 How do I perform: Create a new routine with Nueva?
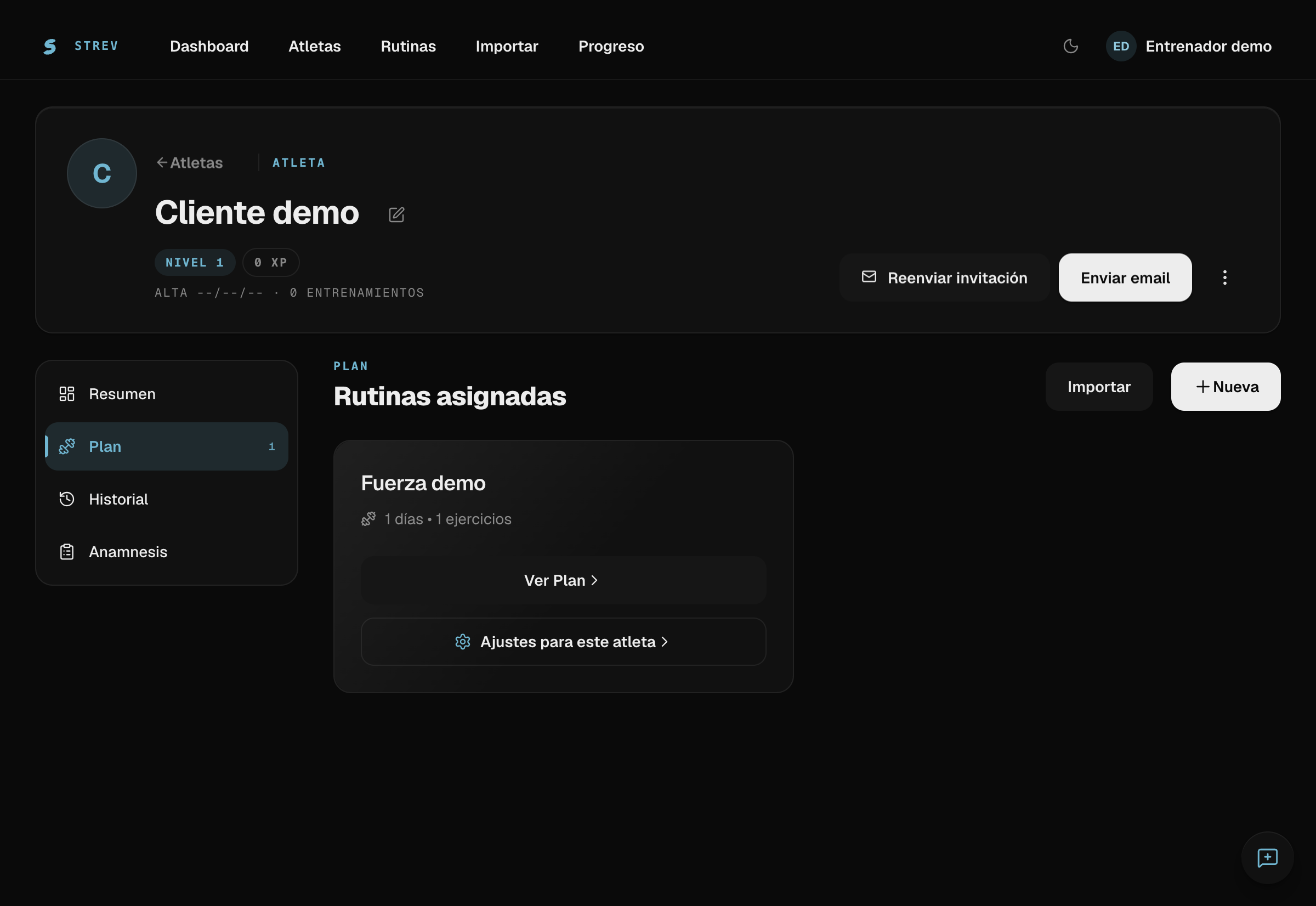(1226, 387)
